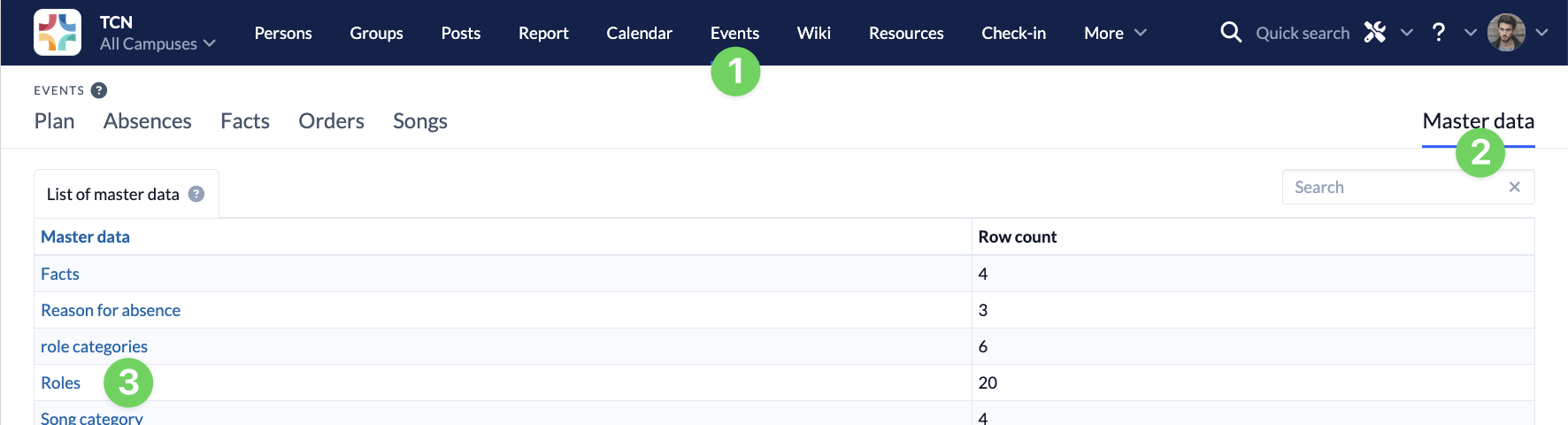
Task: Clear the search field with the X icon
Action: [1514, 187]
